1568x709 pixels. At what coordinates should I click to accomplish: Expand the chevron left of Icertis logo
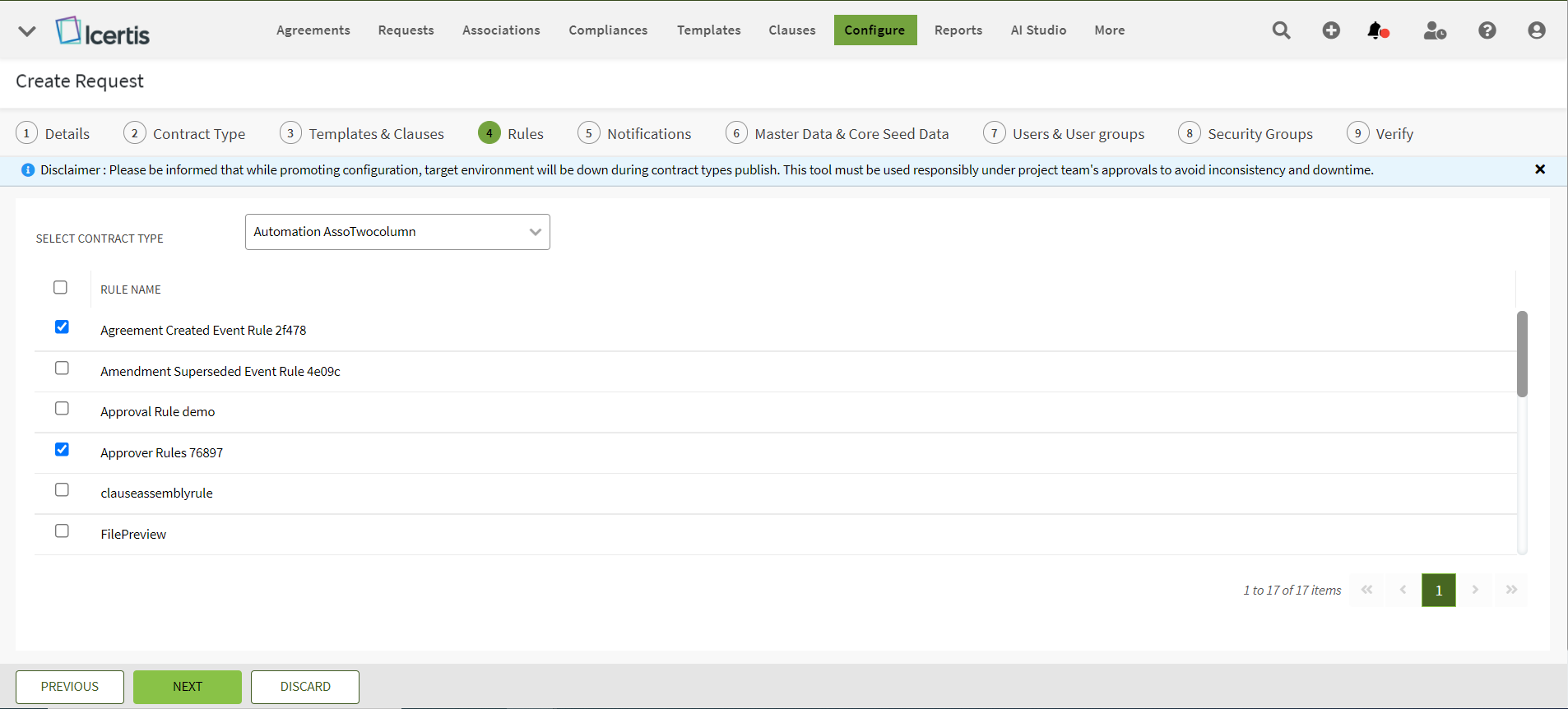[27, 31]
